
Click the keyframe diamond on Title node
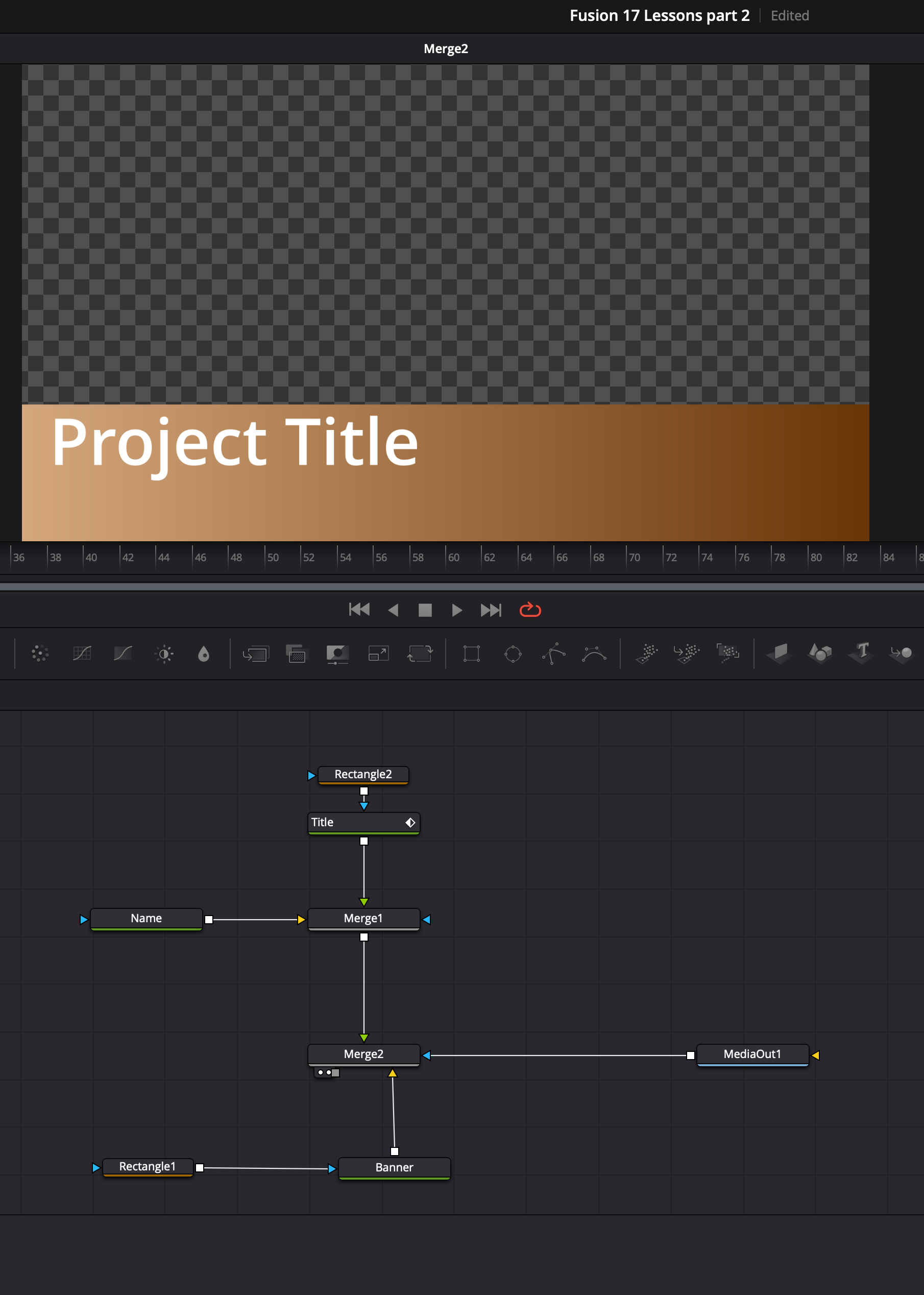(x=410, y=822)
